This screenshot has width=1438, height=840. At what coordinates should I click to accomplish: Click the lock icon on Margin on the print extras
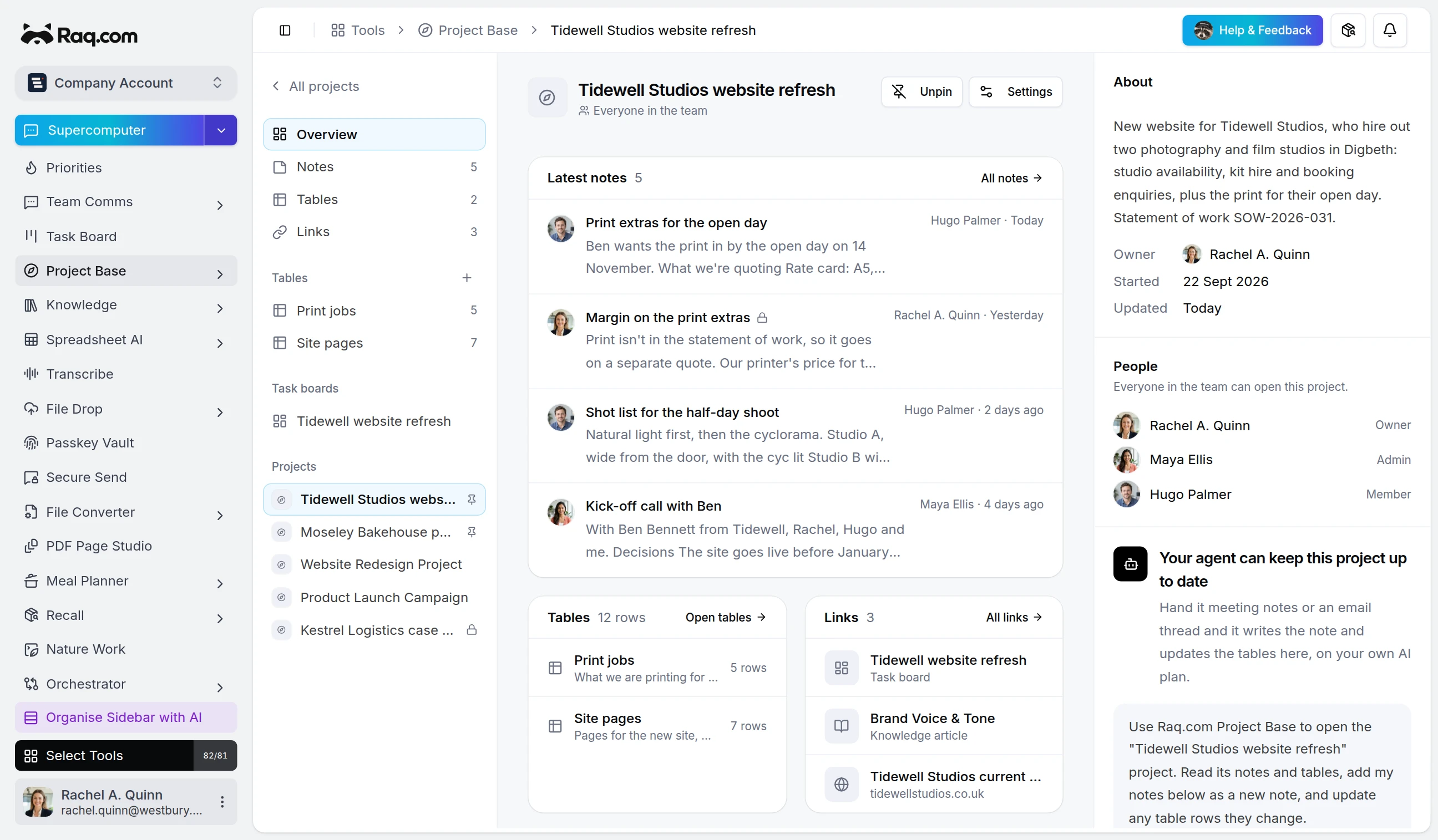click(762, 318)
